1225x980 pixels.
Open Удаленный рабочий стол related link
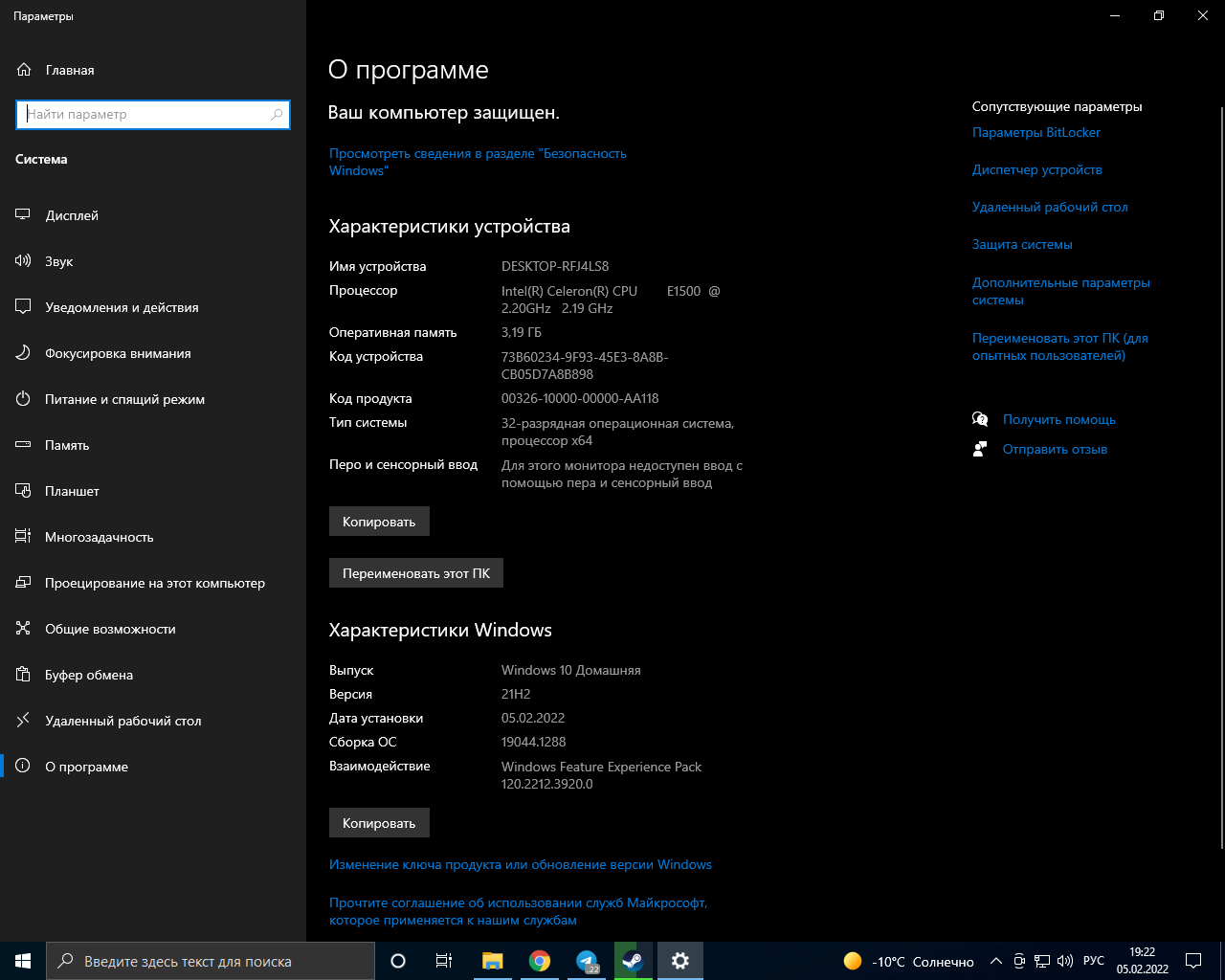1050,207
